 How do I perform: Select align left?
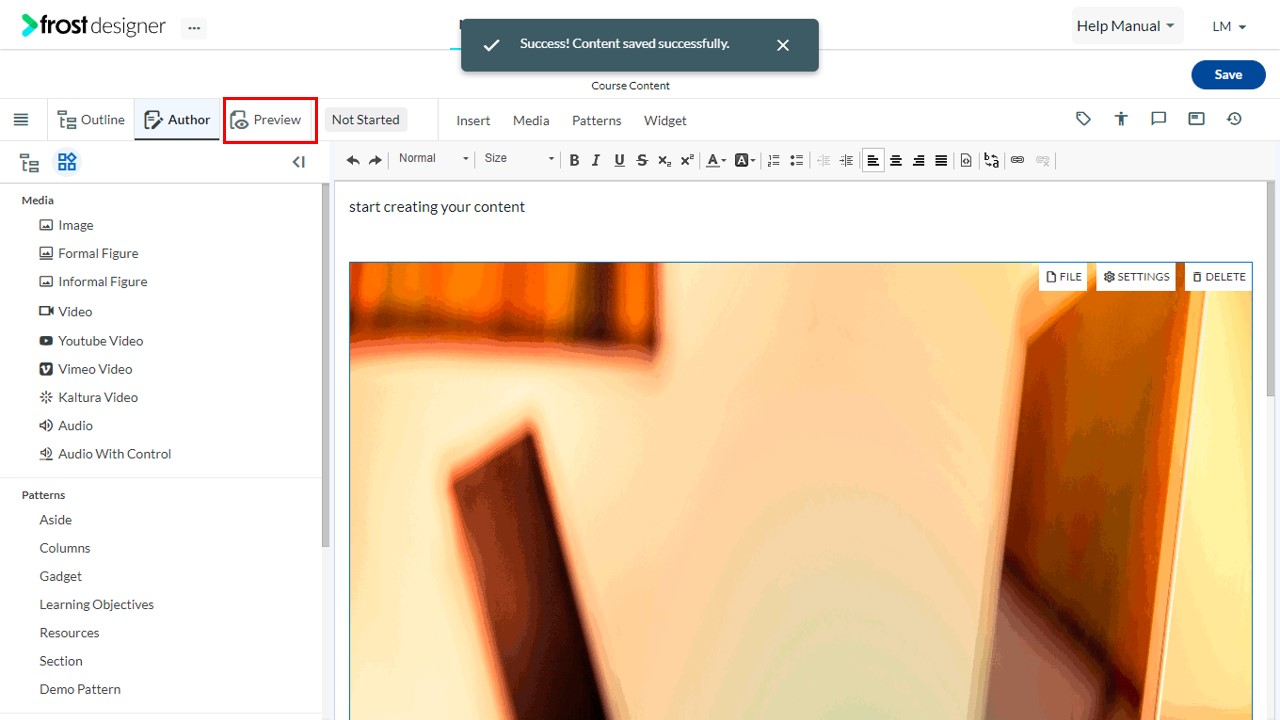point(873,160)
